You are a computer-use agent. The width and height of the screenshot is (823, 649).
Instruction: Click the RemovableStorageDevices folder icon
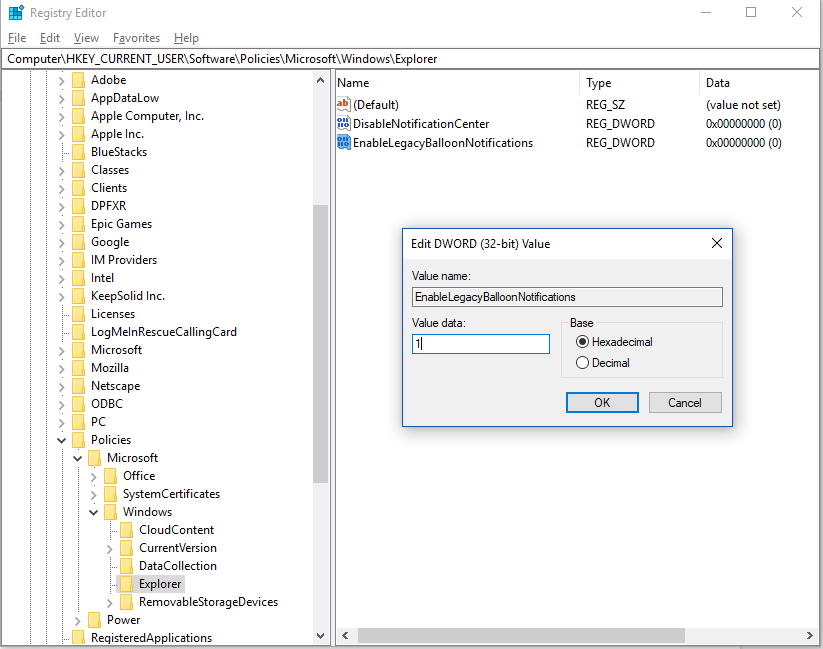[x=126, y=602]
